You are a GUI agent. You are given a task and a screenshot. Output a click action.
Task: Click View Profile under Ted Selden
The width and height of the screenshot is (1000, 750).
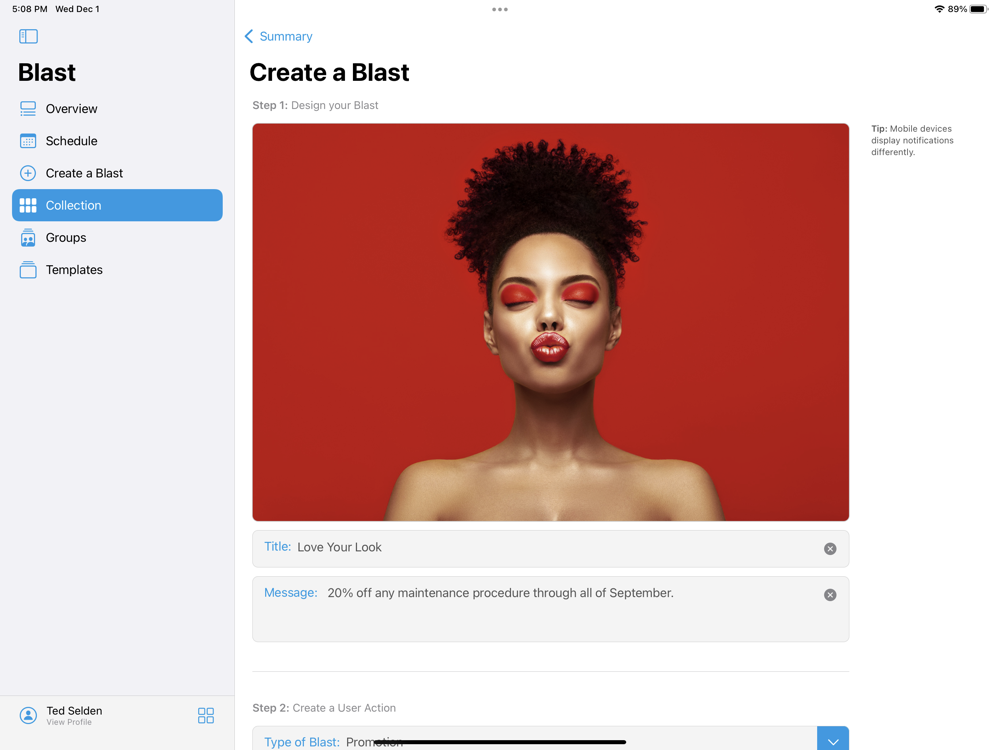click(x=69, y=723)
